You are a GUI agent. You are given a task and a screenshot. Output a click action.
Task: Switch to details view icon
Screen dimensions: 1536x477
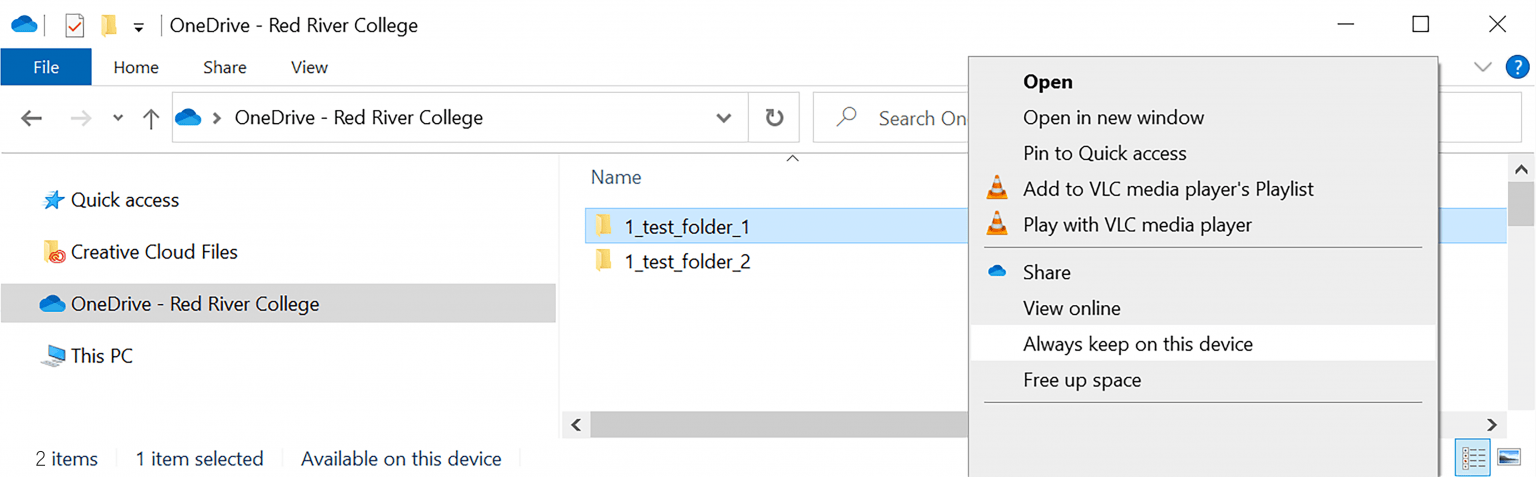[x=1473, y=458]
